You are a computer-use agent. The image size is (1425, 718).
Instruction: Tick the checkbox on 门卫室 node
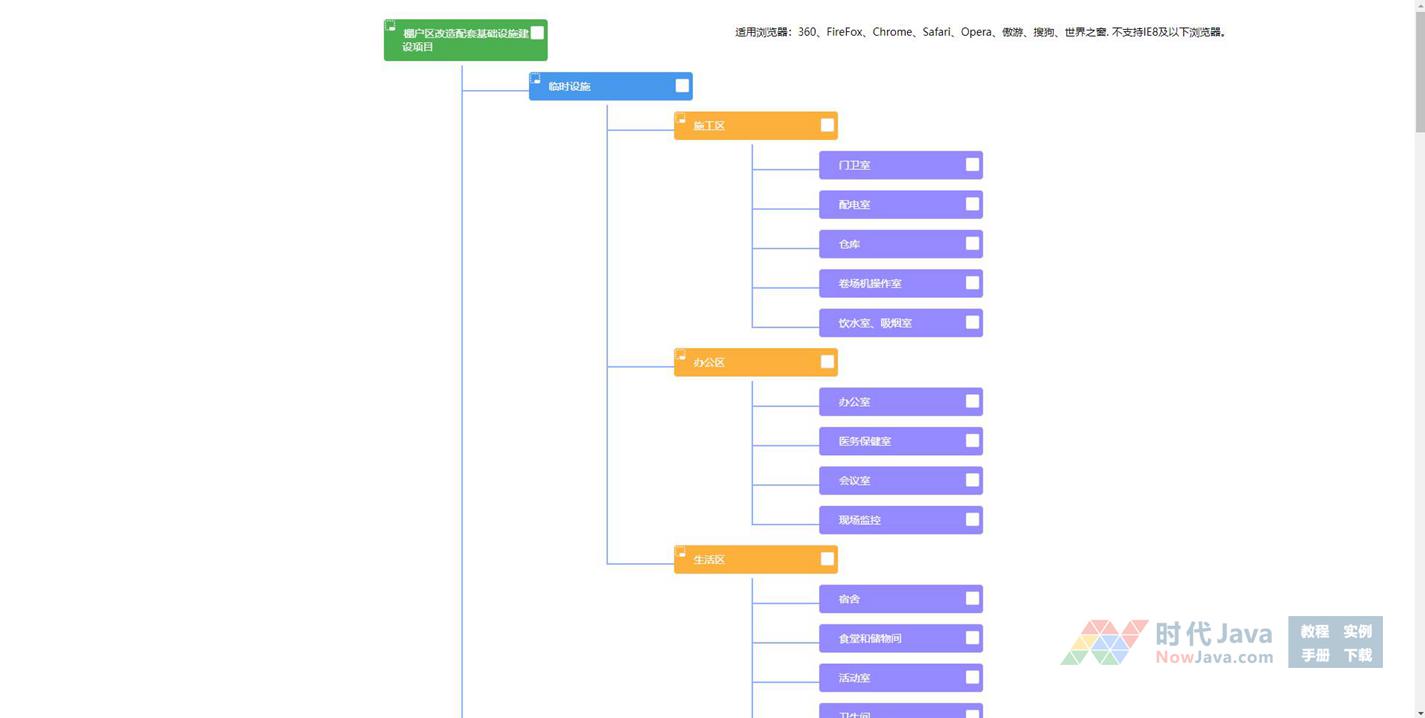click(972, 165)
